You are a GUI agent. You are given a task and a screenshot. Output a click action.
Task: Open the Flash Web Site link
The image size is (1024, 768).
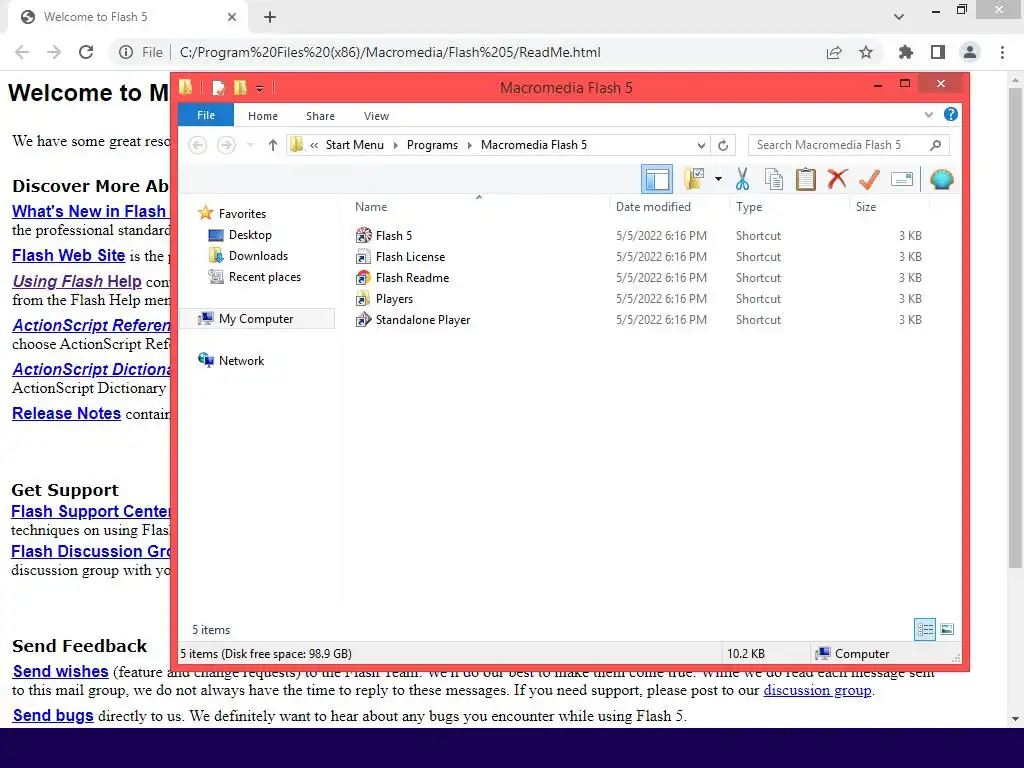[69, 255]
